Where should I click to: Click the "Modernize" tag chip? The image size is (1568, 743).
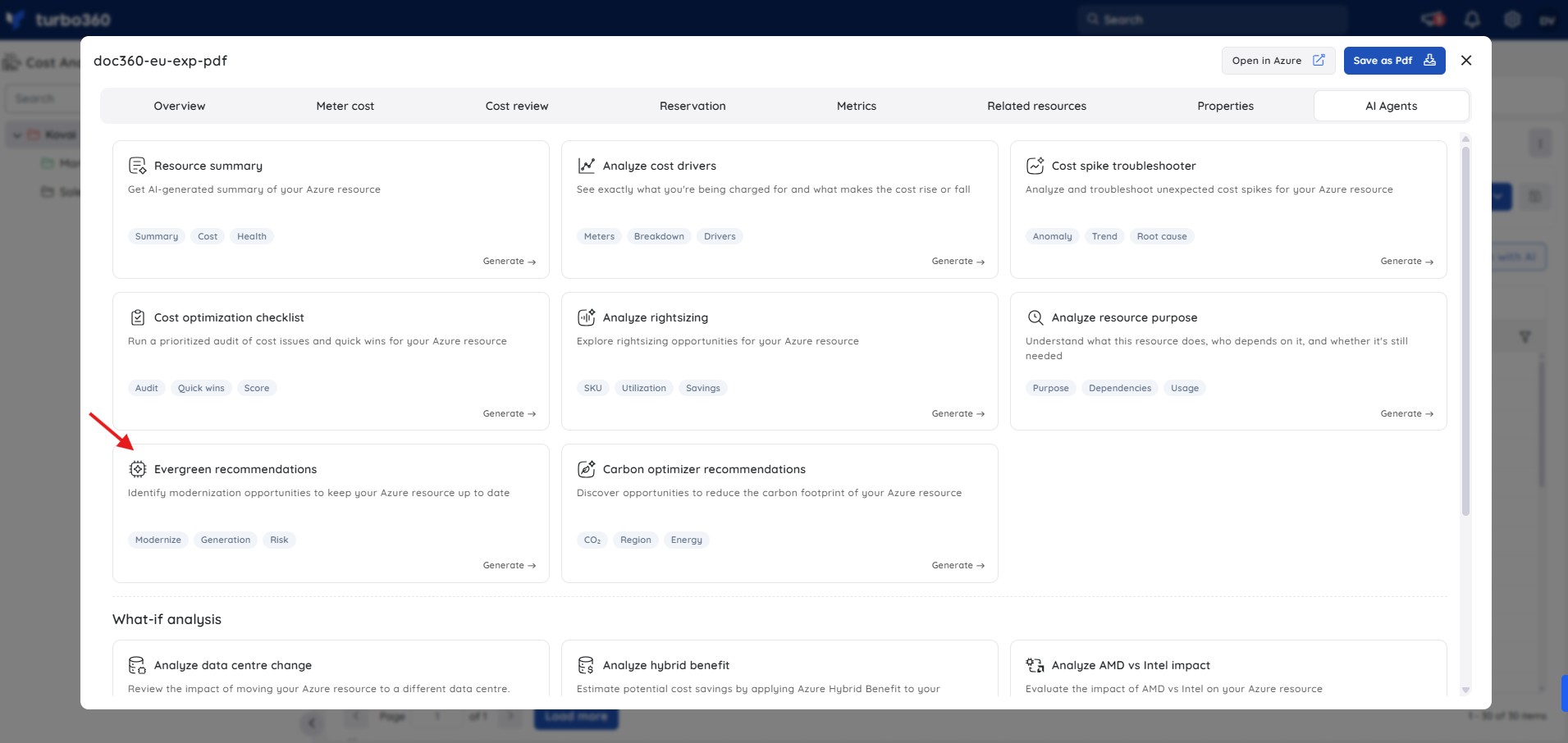[x=158, y=540]
